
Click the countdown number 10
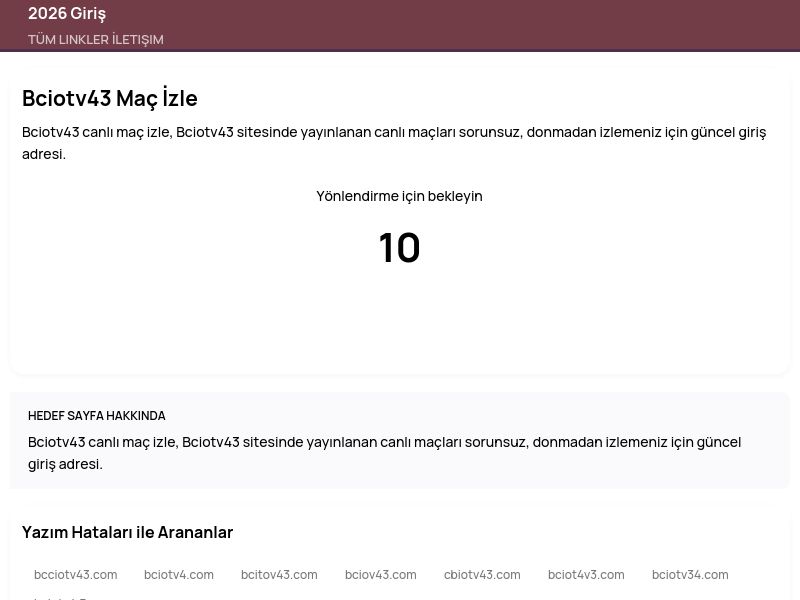[x=399, y=247]
